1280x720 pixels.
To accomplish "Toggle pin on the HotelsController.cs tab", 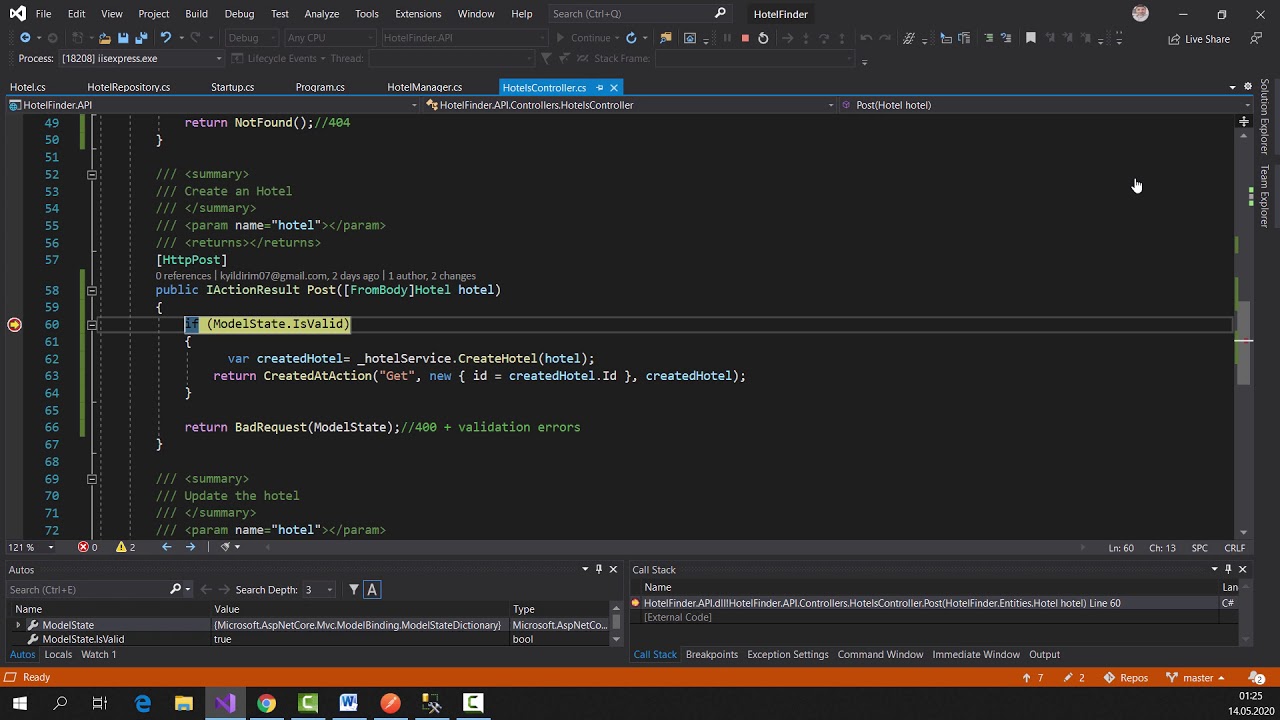I will click(x=599, y=88).
